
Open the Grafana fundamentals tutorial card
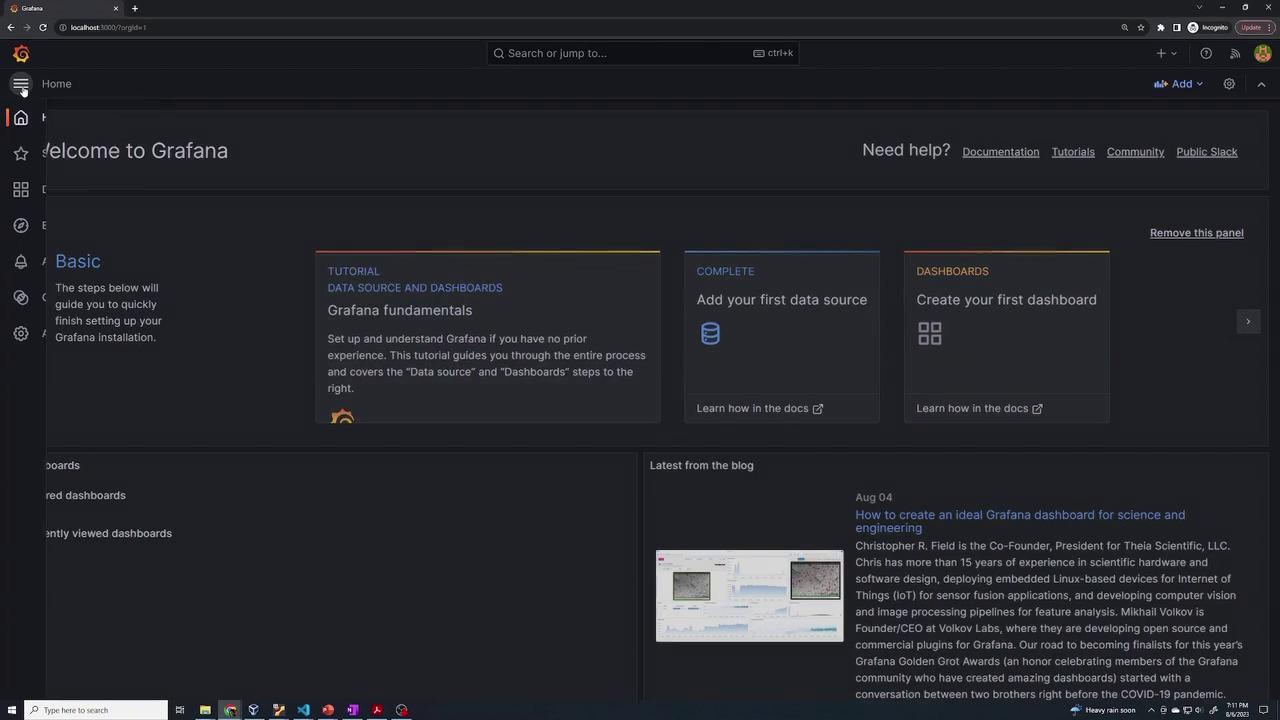click(x=488, y=336)
